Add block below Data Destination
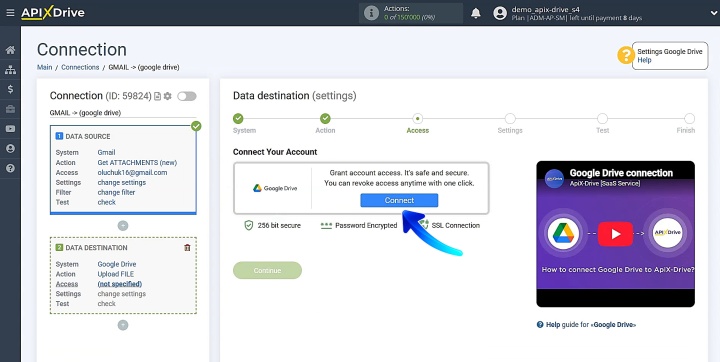This screenshot has width=720, height=362. [x=123, y=325]
